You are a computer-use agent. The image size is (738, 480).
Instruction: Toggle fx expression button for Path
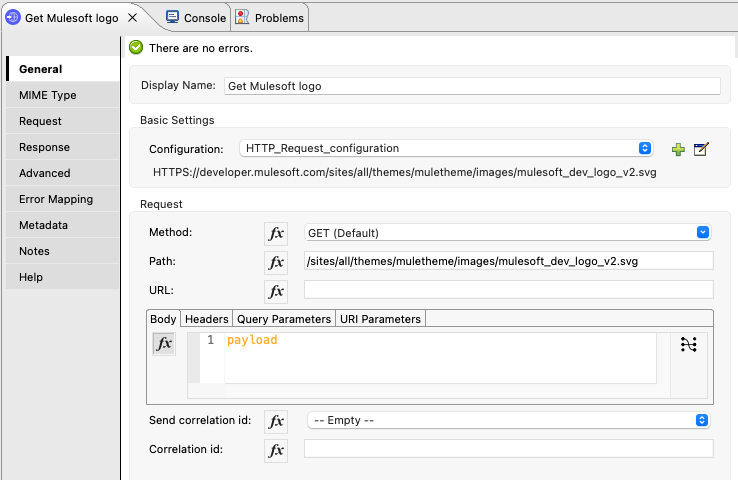click(275, 262)
